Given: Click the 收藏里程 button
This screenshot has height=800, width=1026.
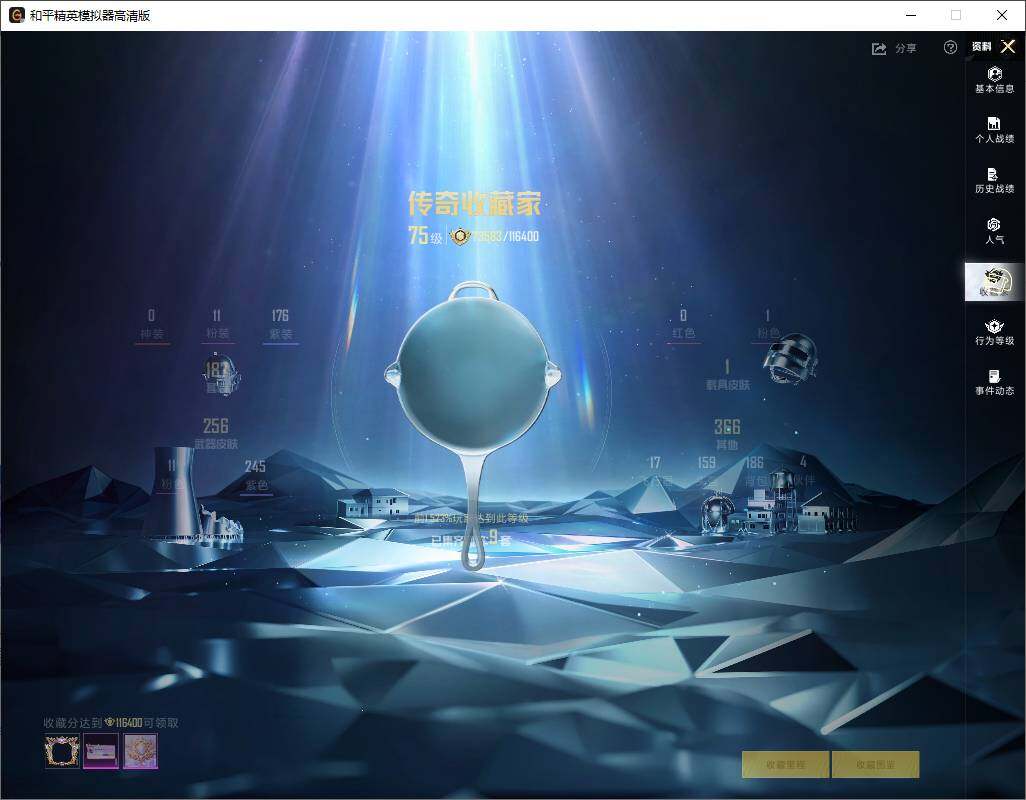Looking at the screenshot, I should [785, 764].
